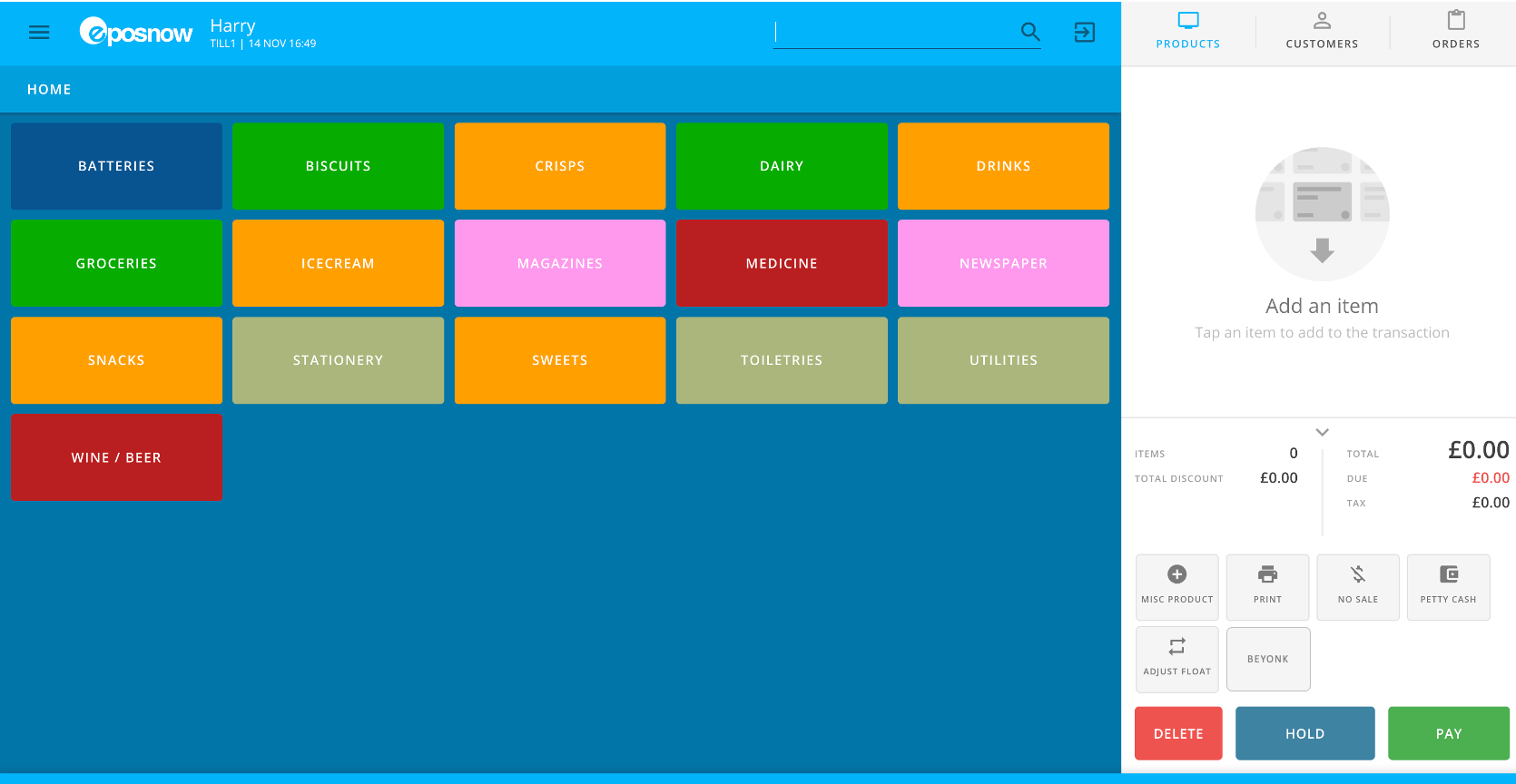
Task: Select the Products tab
Action: [x=1187, y=31]
